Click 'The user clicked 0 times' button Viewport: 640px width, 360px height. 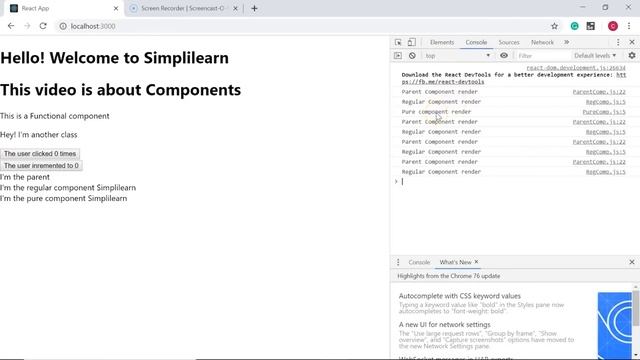point(40,153)
